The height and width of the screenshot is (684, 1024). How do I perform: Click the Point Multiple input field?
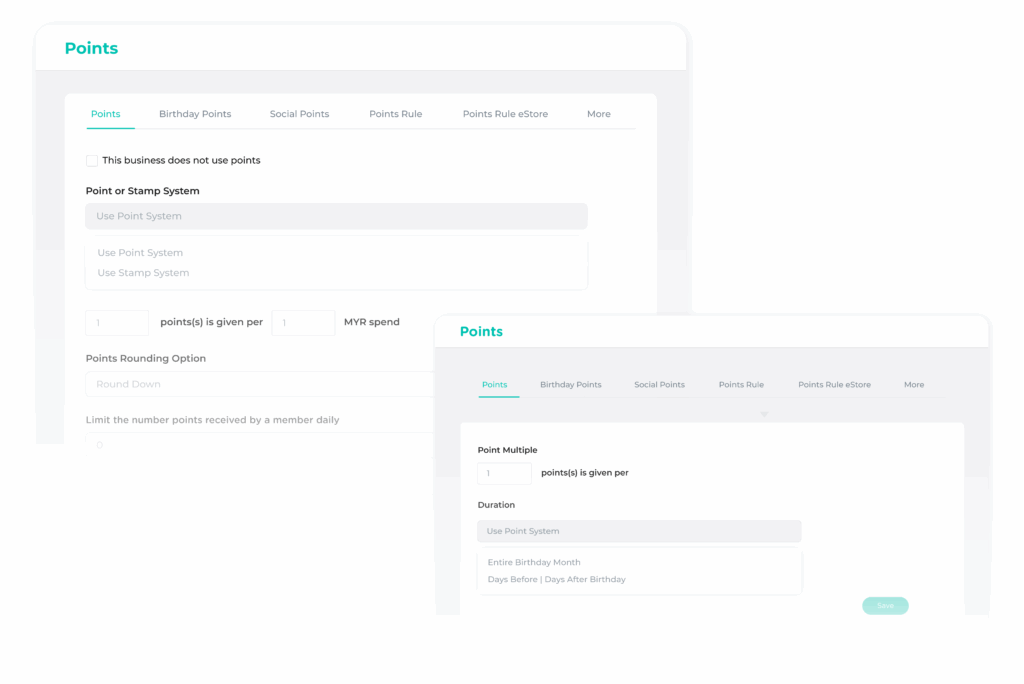(504, 473)
